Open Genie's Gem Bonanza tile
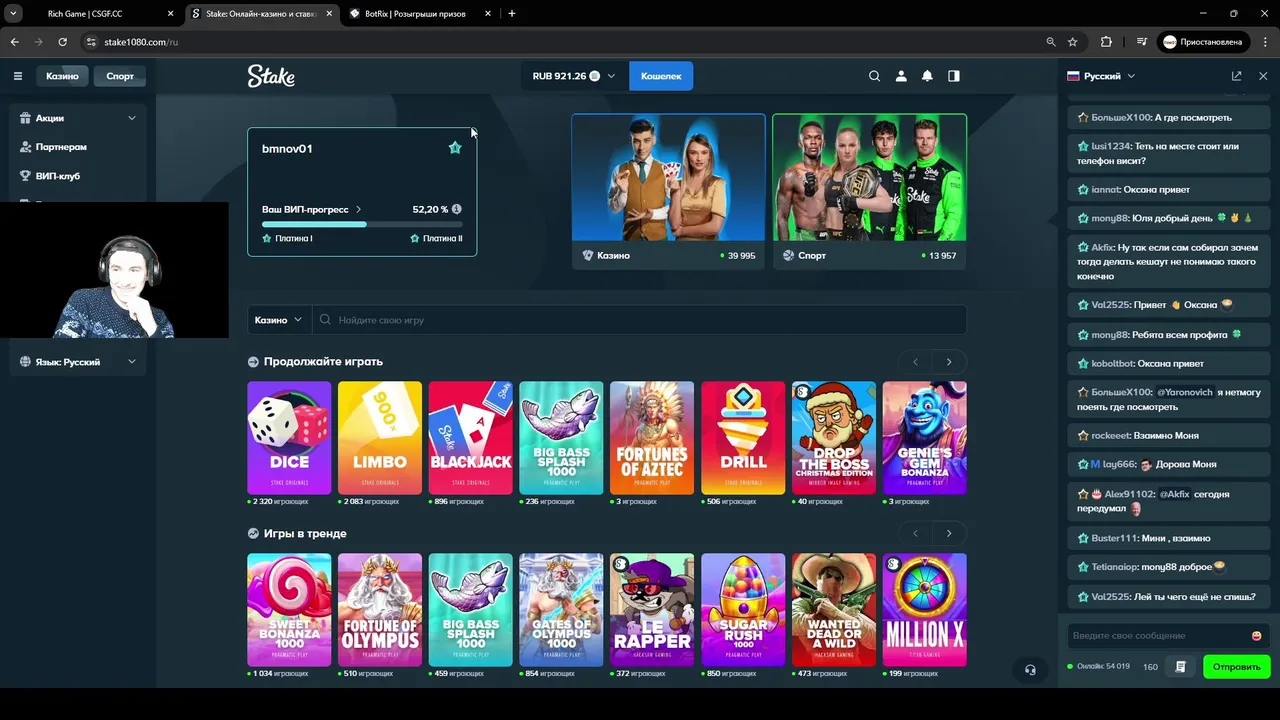 925,438
